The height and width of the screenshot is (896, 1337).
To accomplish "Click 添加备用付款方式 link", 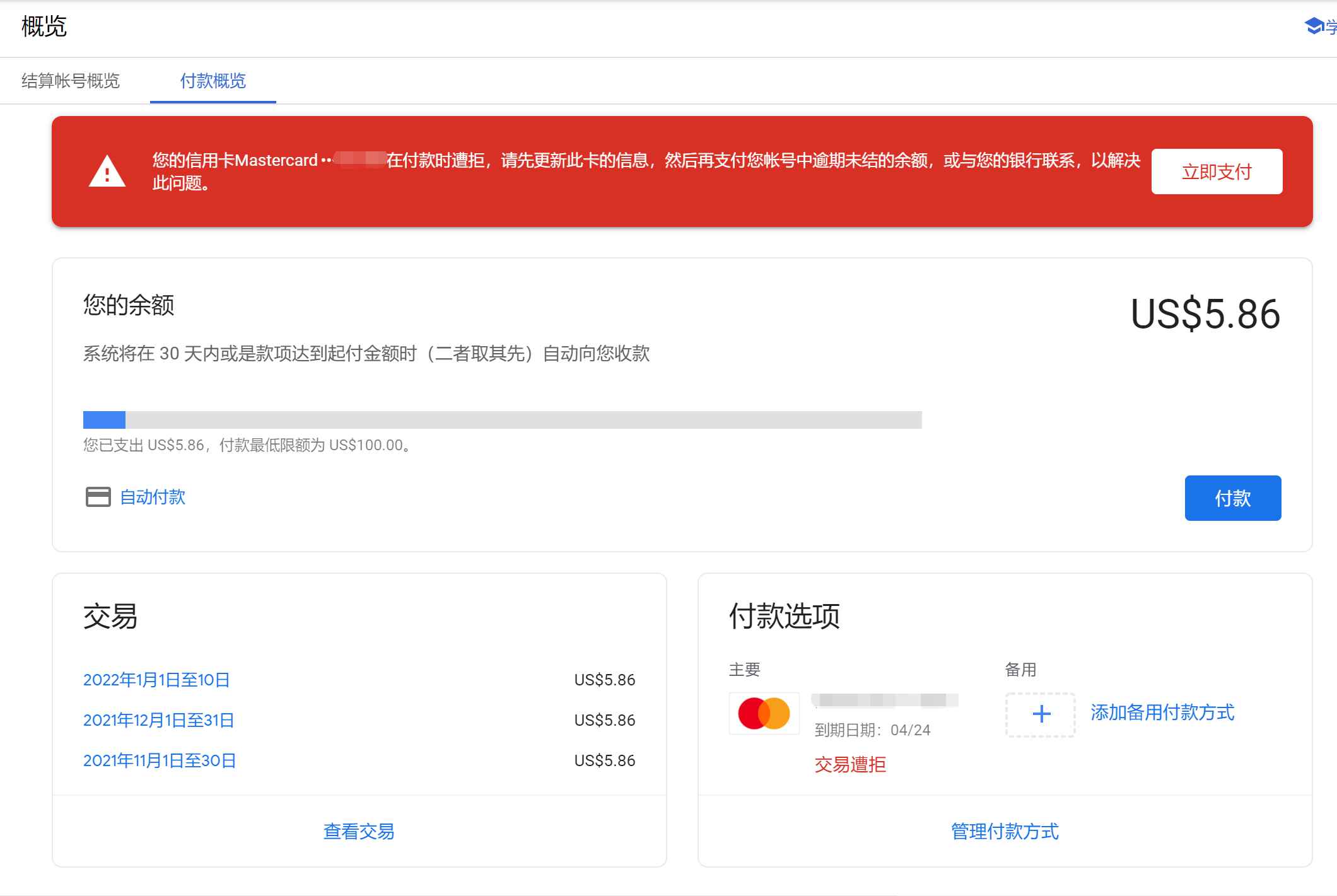I will coord(1162,713).
